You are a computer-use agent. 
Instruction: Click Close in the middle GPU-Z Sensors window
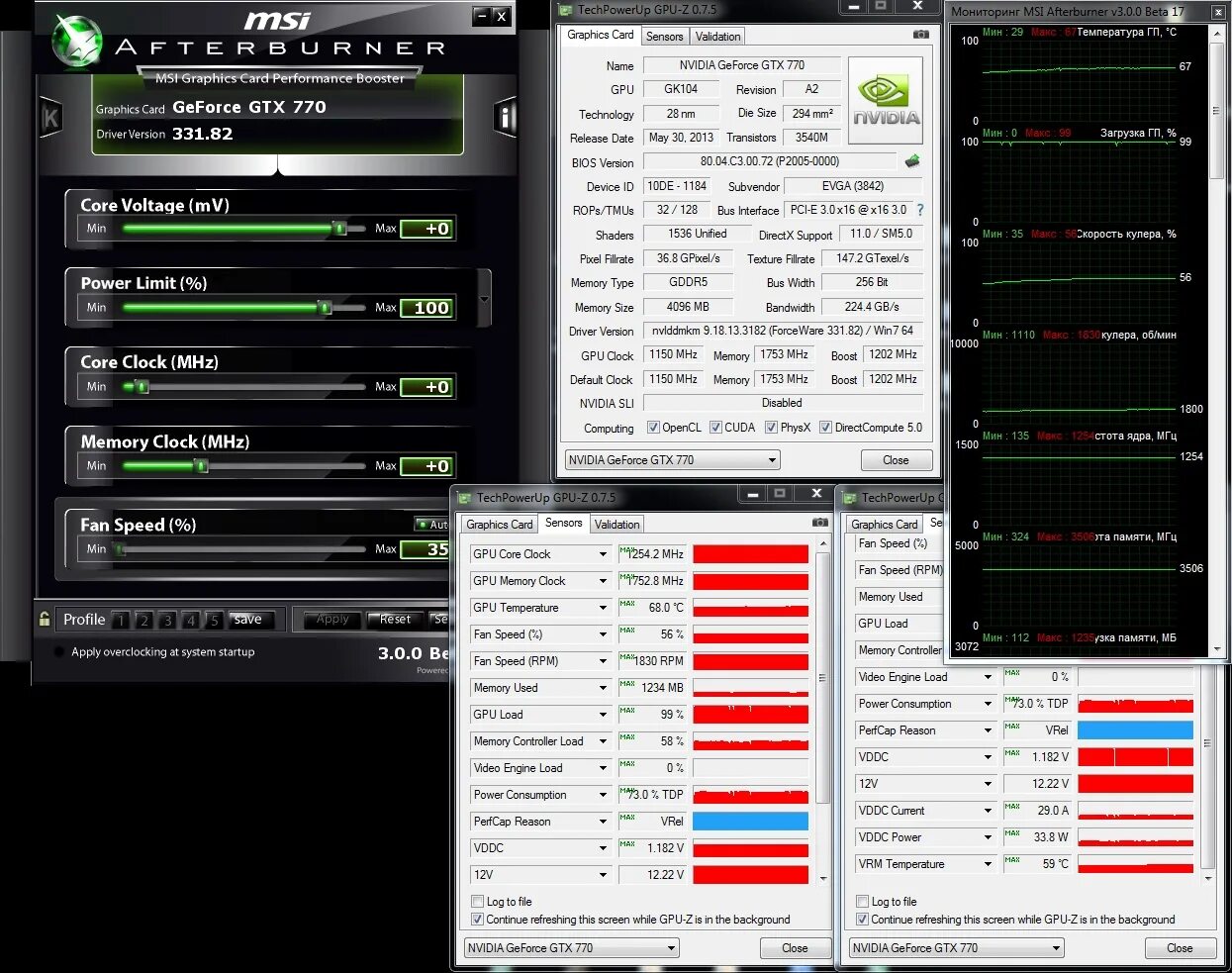coord(795,948)
